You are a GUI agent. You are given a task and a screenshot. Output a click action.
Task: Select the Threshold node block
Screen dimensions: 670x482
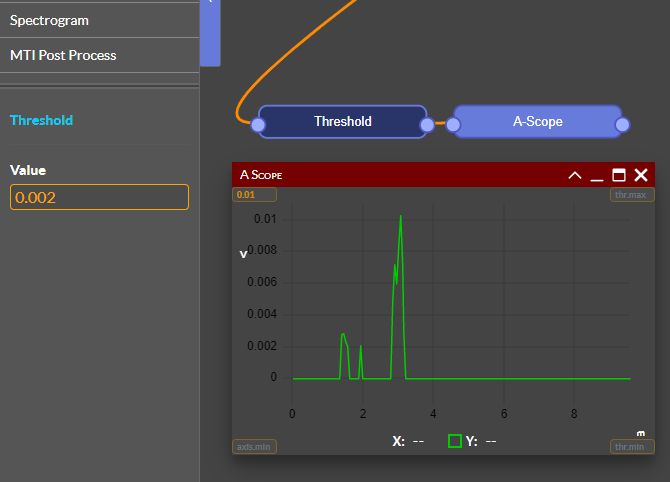(342, 122)
